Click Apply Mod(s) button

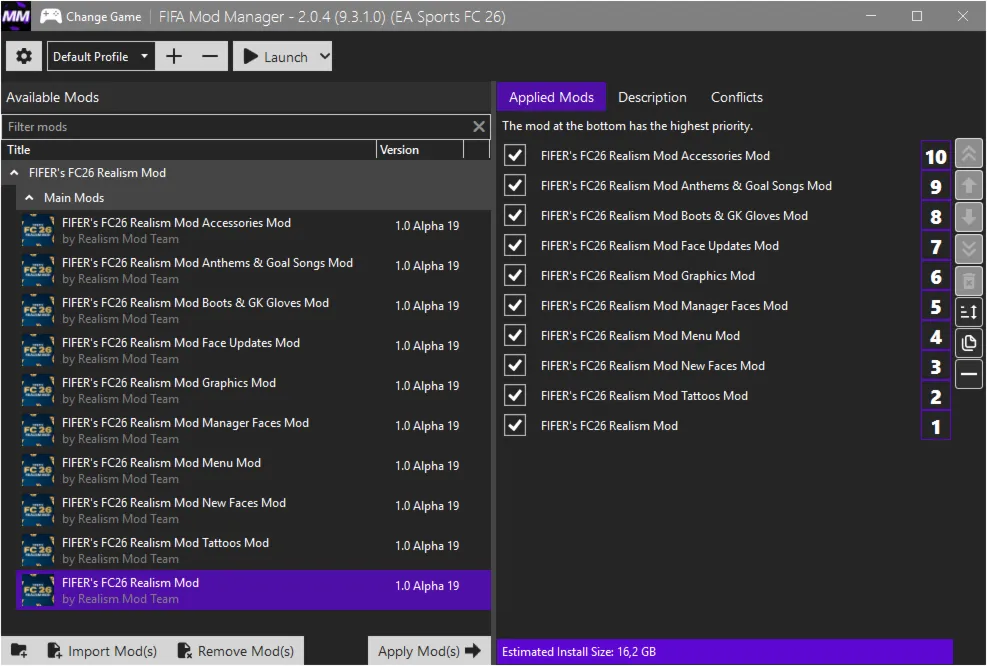(429, 651)
